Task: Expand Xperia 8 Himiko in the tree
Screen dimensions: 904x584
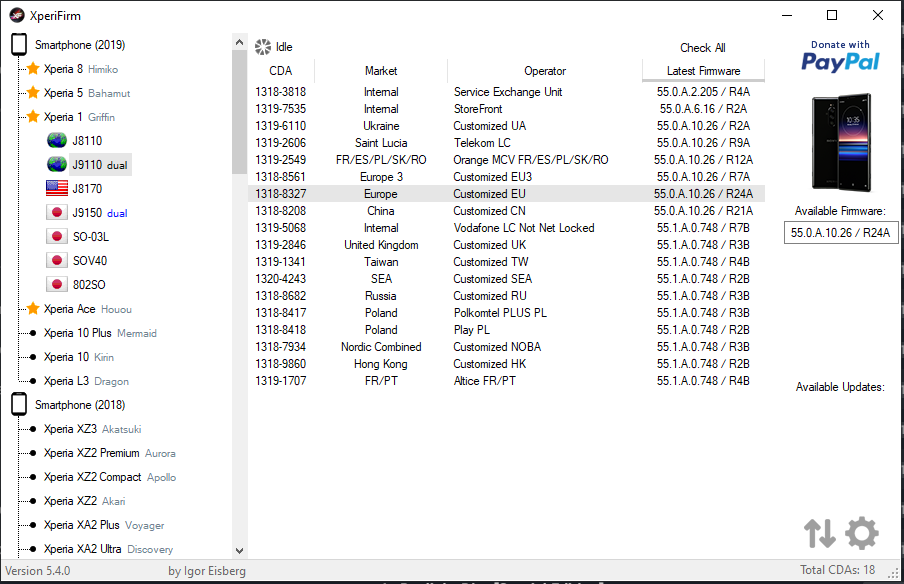Action: pyautogui.click(x=81, y=69)
